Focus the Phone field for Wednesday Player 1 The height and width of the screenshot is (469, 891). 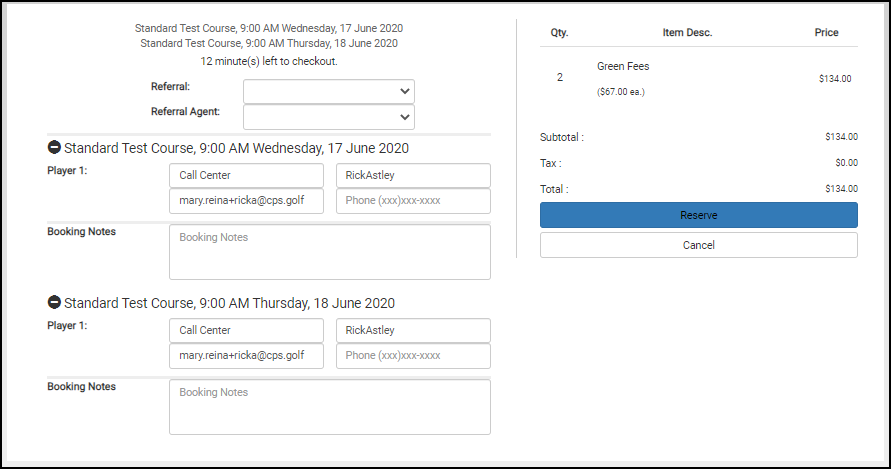(413, 201)
